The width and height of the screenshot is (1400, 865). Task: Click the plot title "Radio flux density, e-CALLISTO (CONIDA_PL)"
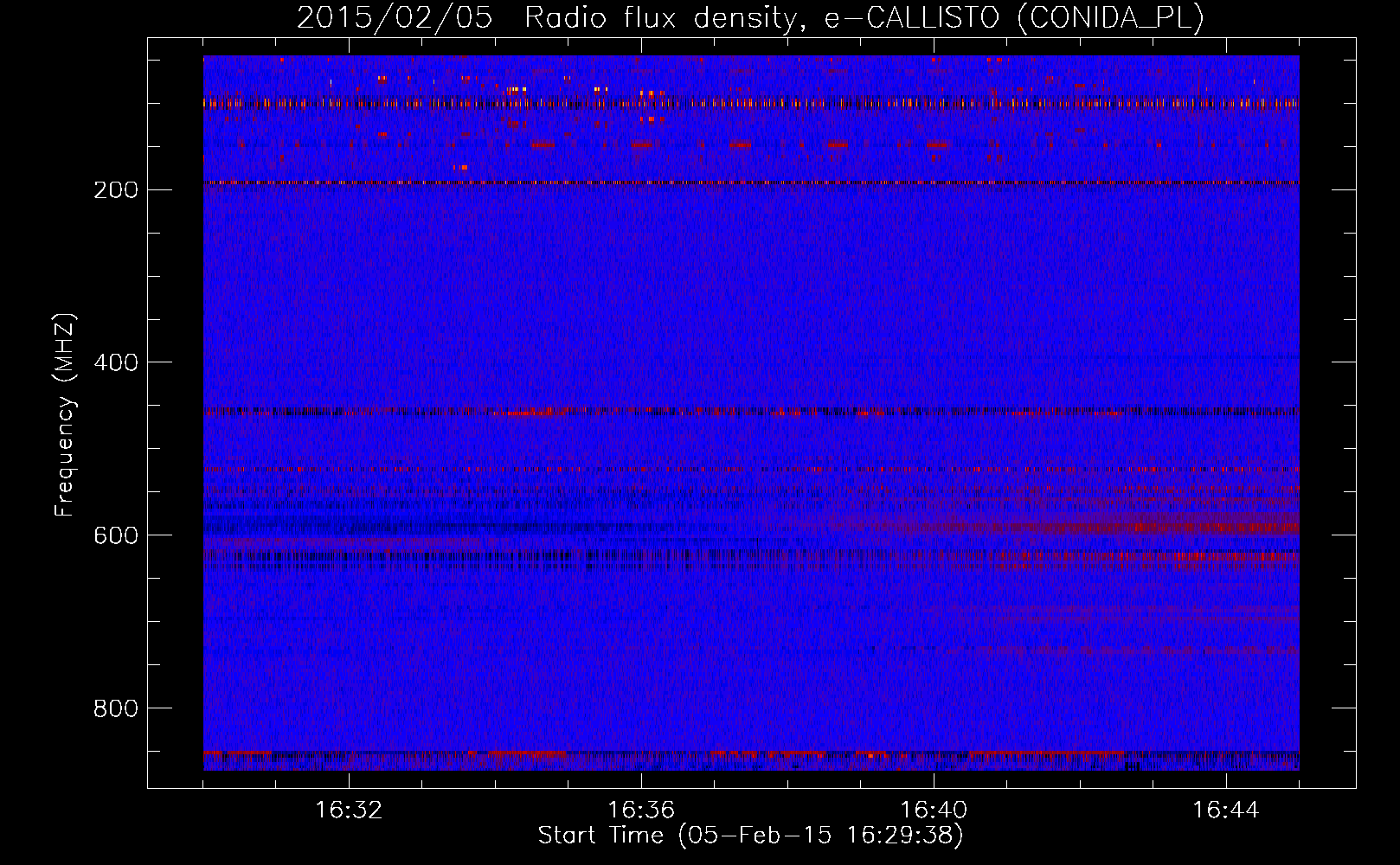click(x=864, y=18)
